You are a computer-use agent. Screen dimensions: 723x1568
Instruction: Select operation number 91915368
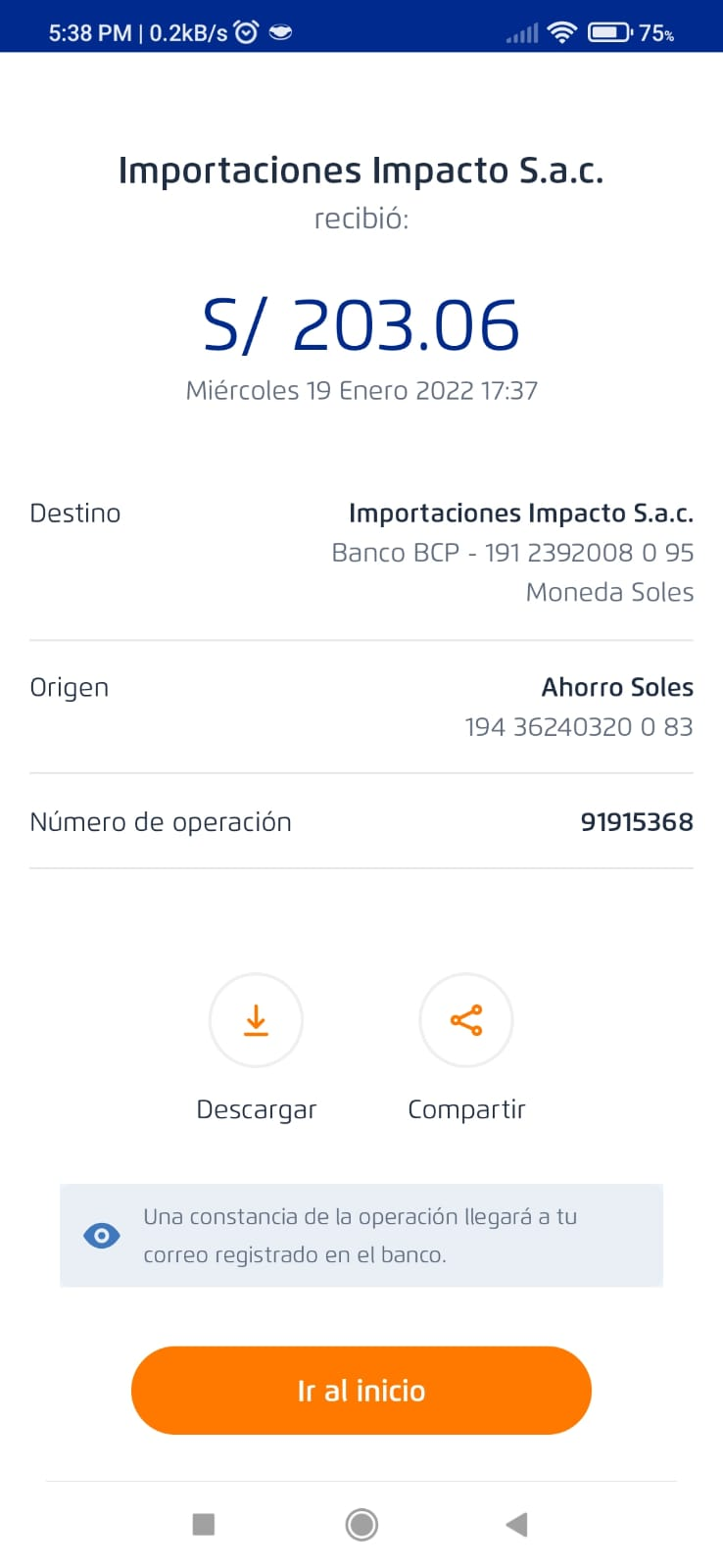point(636,822)
